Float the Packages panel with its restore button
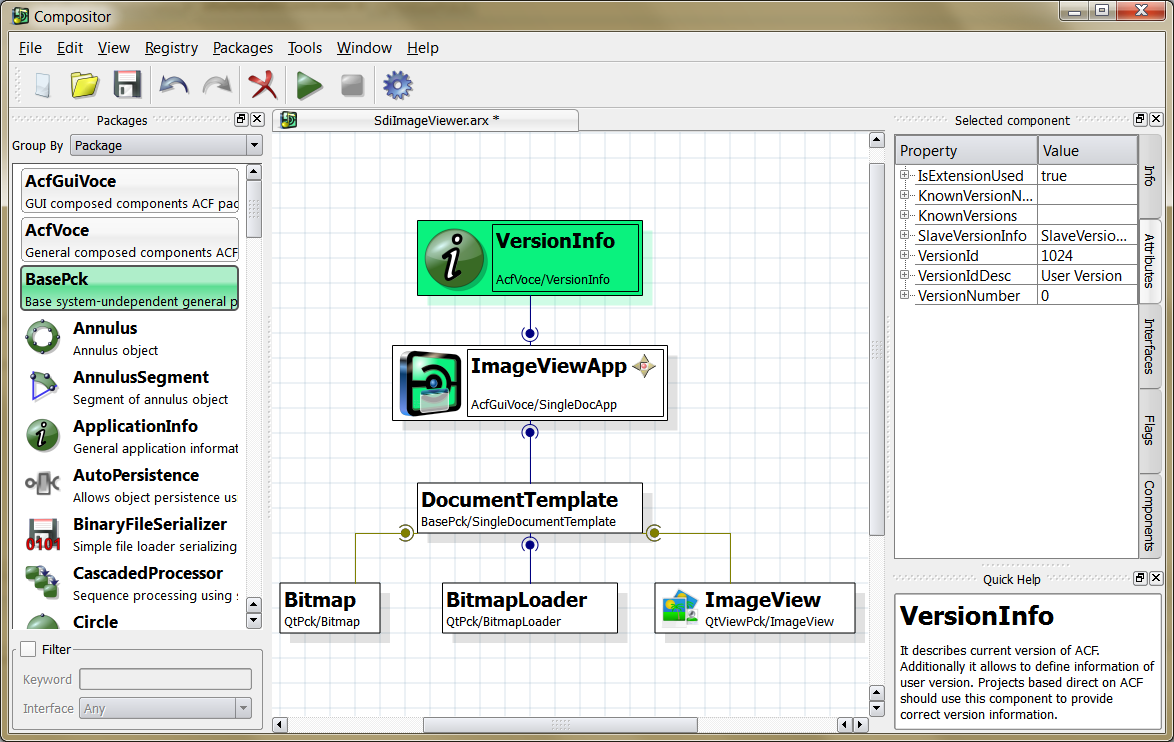Viewport: 1174px width, 742px height. [x=241, y=118]
